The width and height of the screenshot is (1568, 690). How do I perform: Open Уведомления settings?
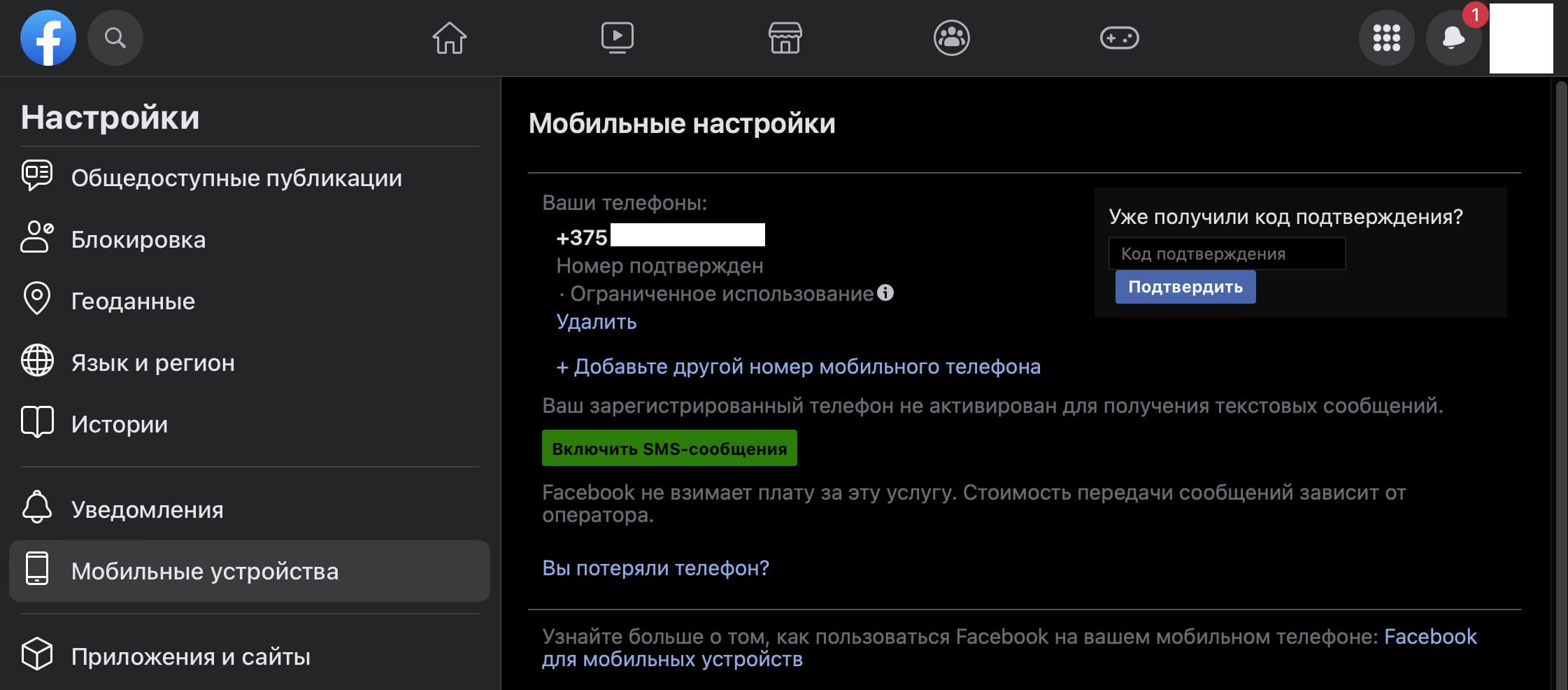click(x=250, y=509)
